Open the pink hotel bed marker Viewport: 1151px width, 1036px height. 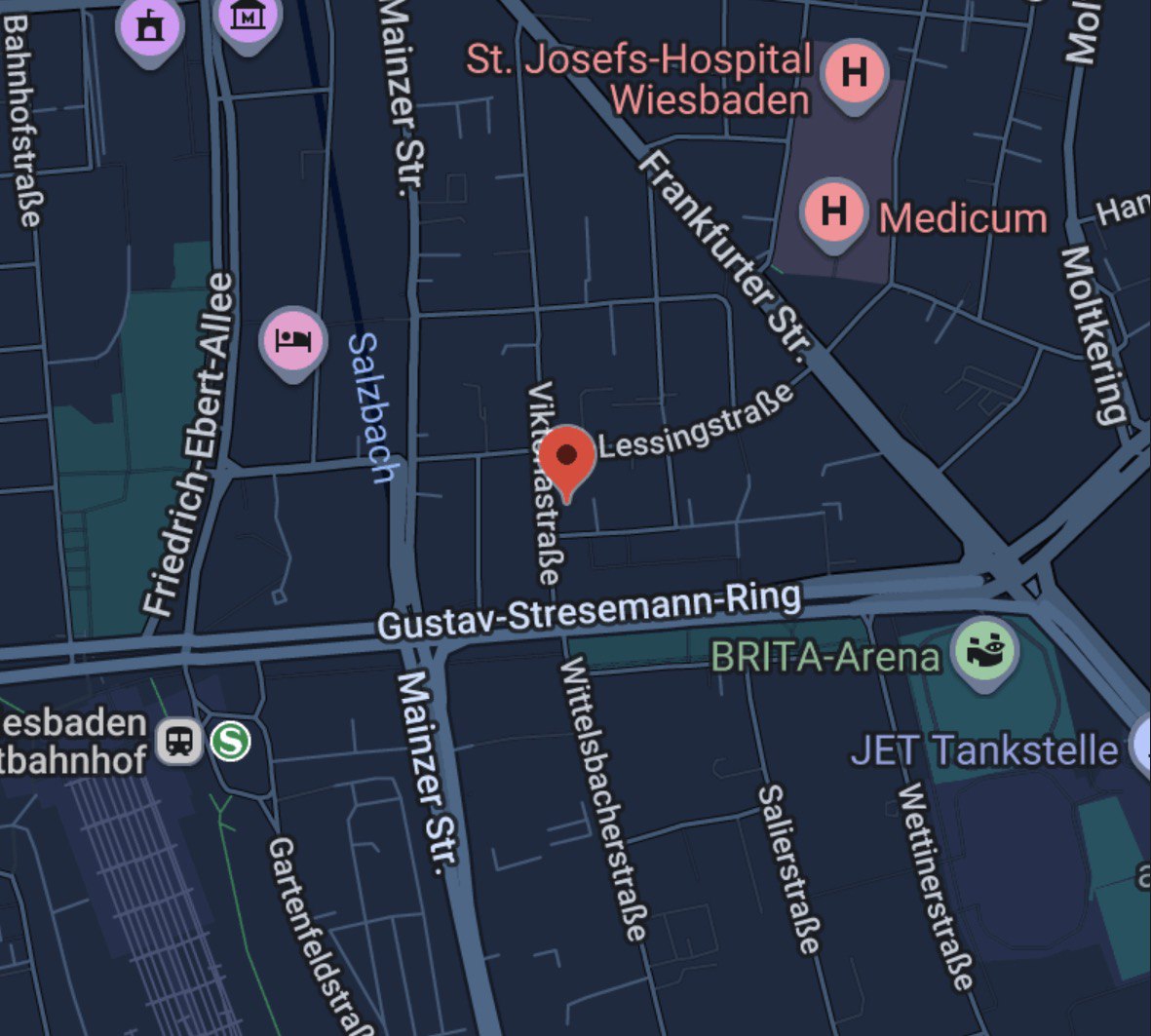[x=293, y=342]
